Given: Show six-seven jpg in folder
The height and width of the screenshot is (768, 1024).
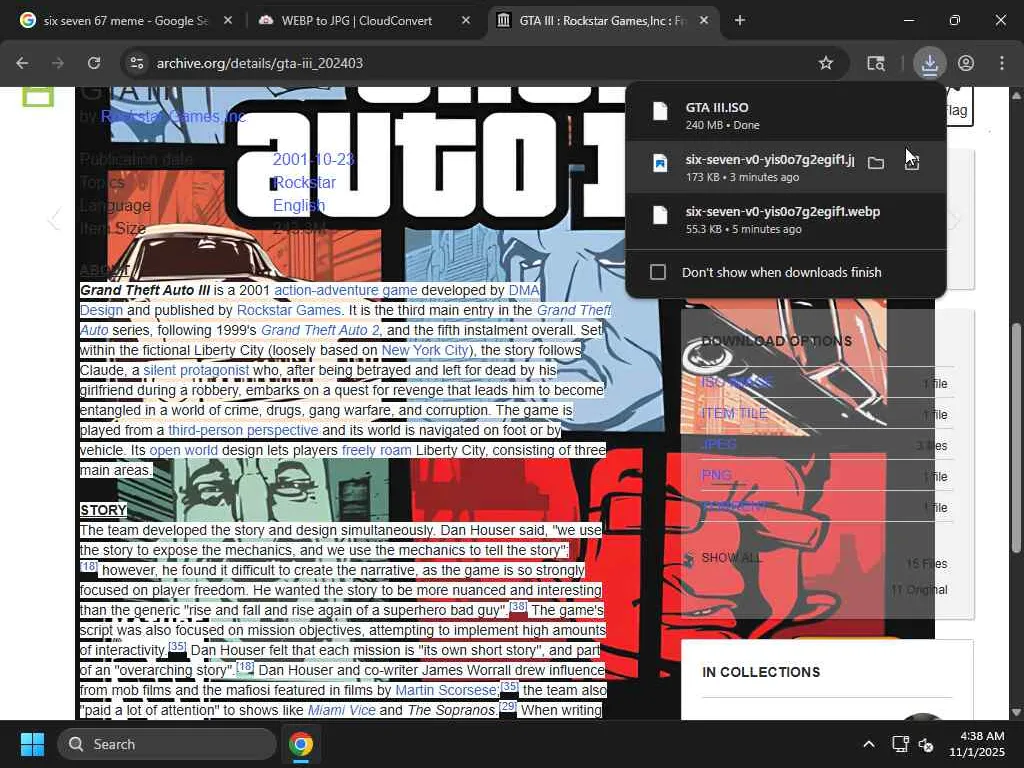Looking at the screenshot, I should click(x=876, y=163).
